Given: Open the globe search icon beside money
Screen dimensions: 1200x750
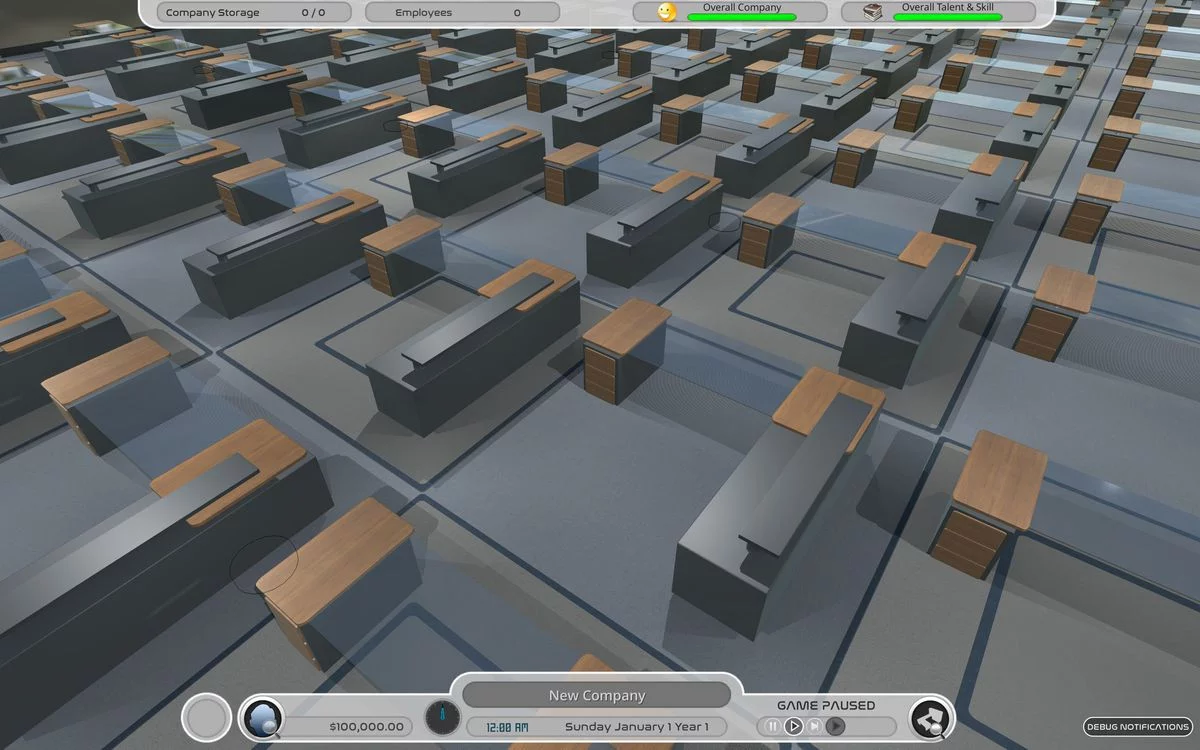Looking at the screenshot, I should pyautogui.click(x=263, y=719).
